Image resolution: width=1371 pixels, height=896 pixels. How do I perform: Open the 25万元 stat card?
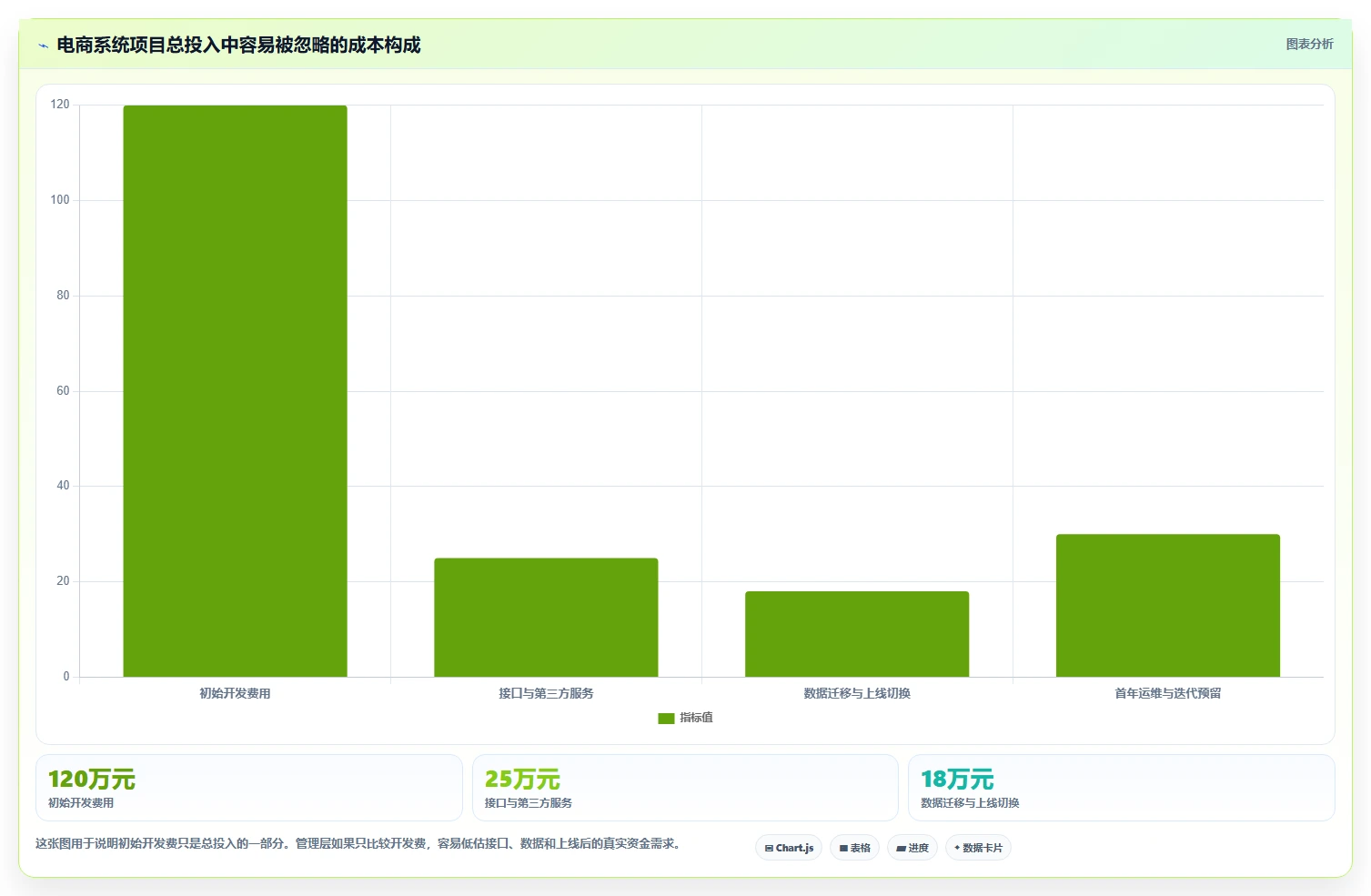(685, 788)
